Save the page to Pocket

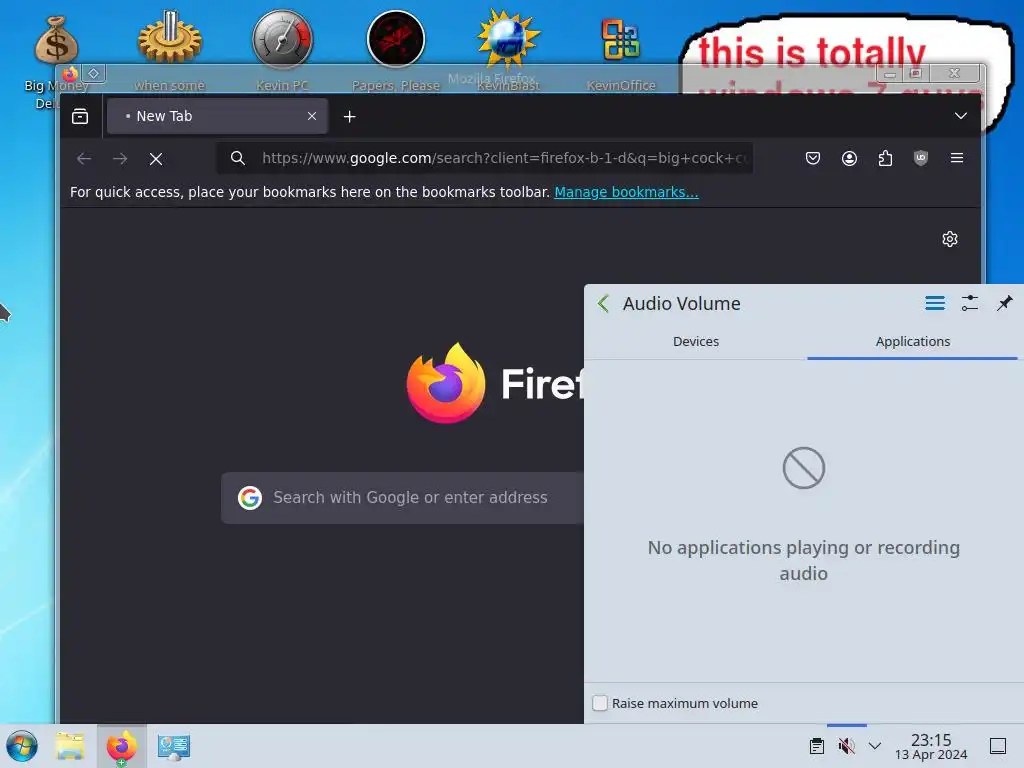point(812,158)
